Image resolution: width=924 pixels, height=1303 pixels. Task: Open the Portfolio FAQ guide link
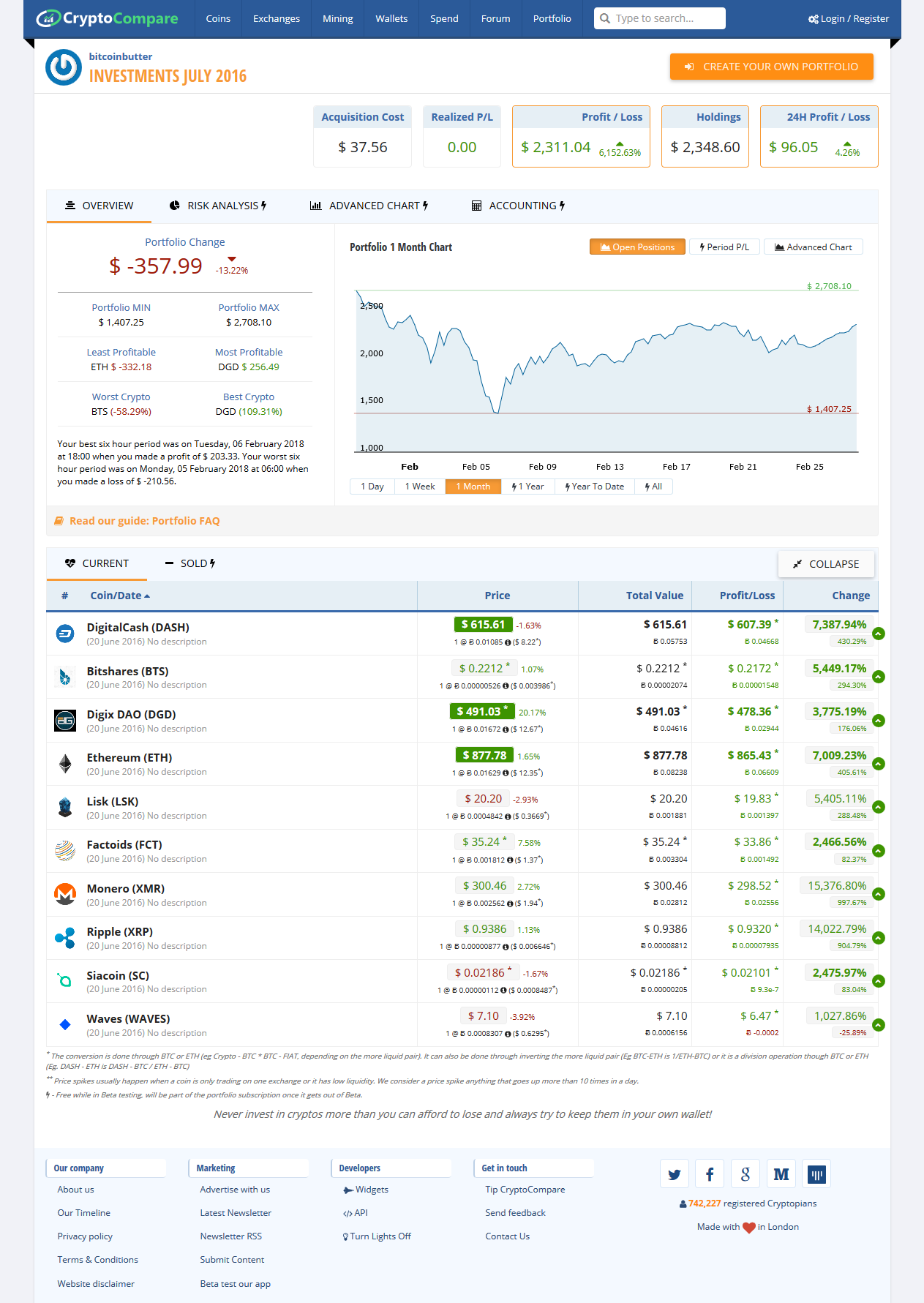tap(144, 521)
